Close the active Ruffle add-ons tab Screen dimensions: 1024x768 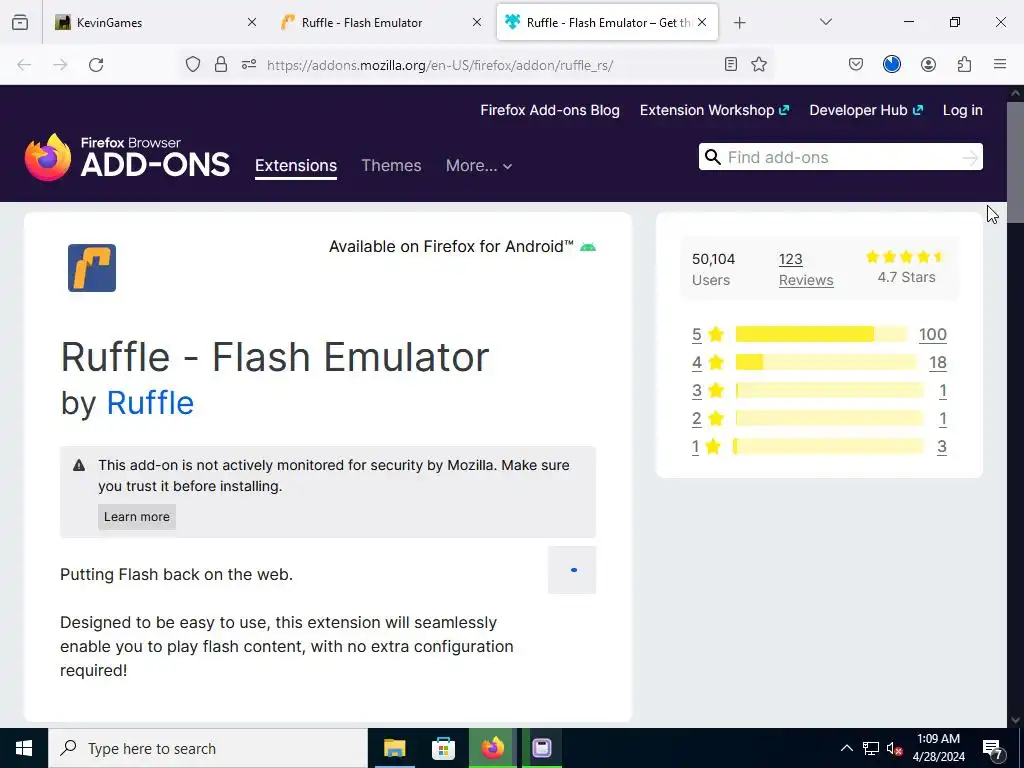pos(702,22)
